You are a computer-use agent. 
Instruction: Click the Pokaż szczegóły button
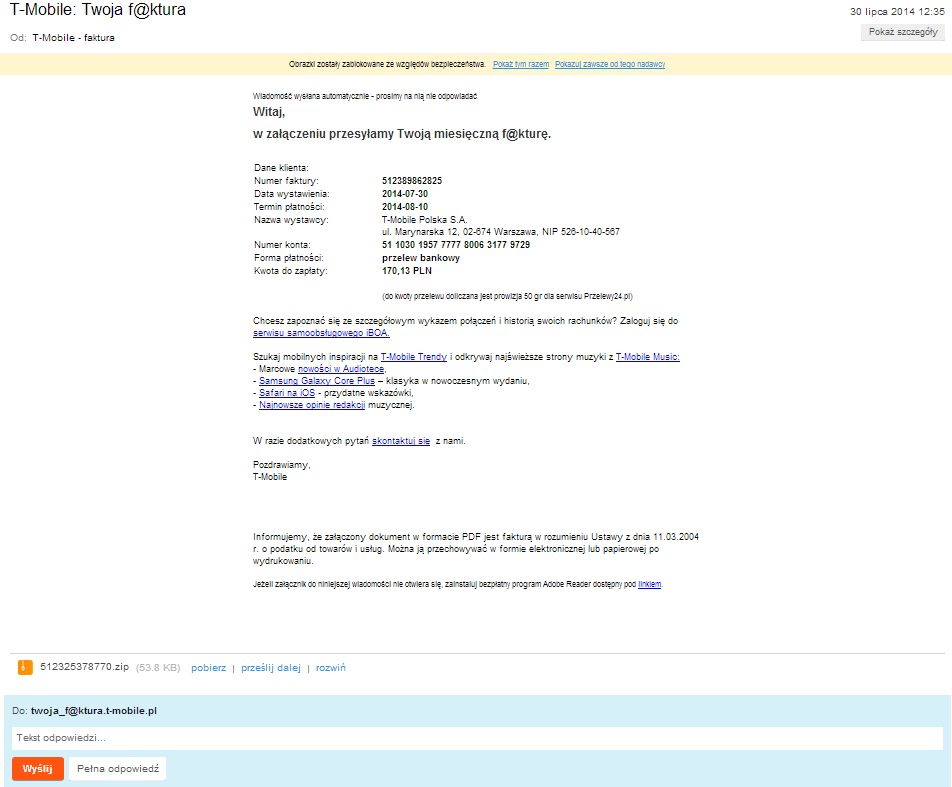[x=902, y=32]
